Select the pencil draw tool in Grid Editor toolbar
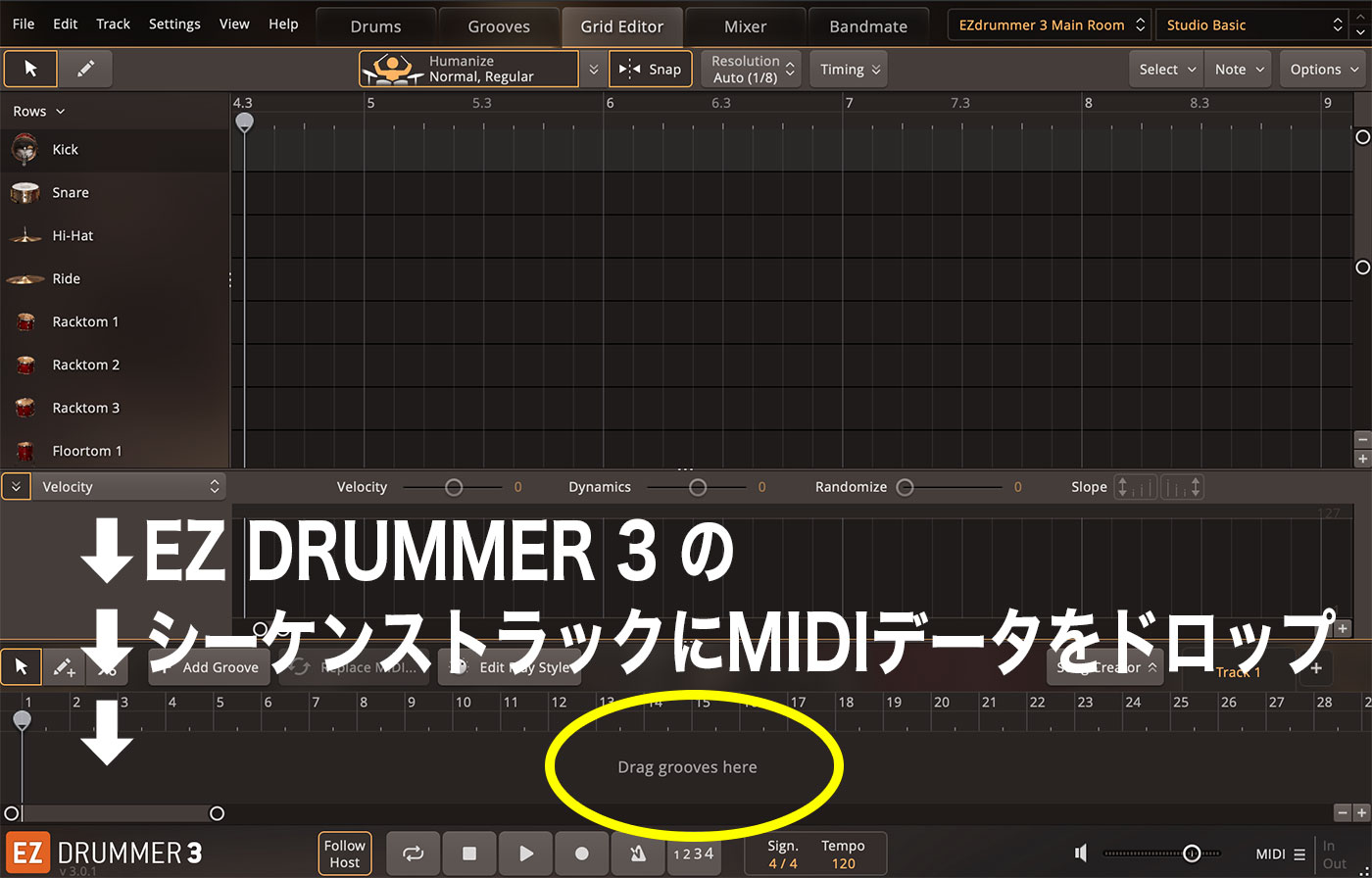The height and width of the screenshot is (878, 1372). click(85, 69)
